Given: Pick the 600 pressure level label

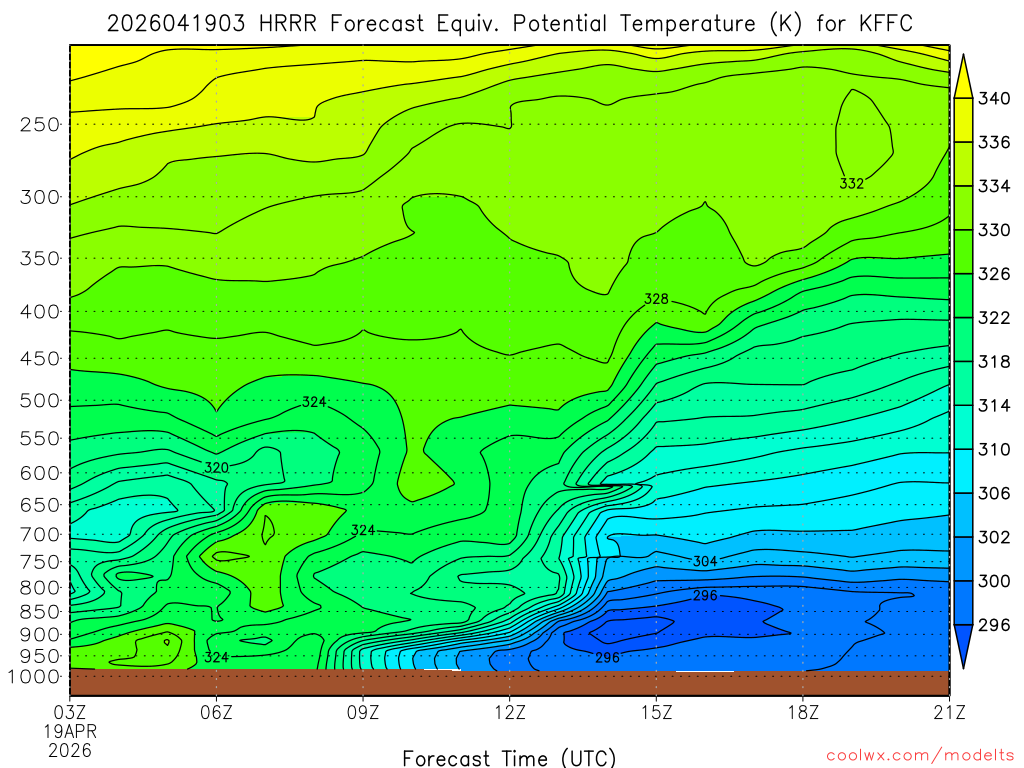Looking at the screenshot, I should pyautogui.click(x=40, y=473).
